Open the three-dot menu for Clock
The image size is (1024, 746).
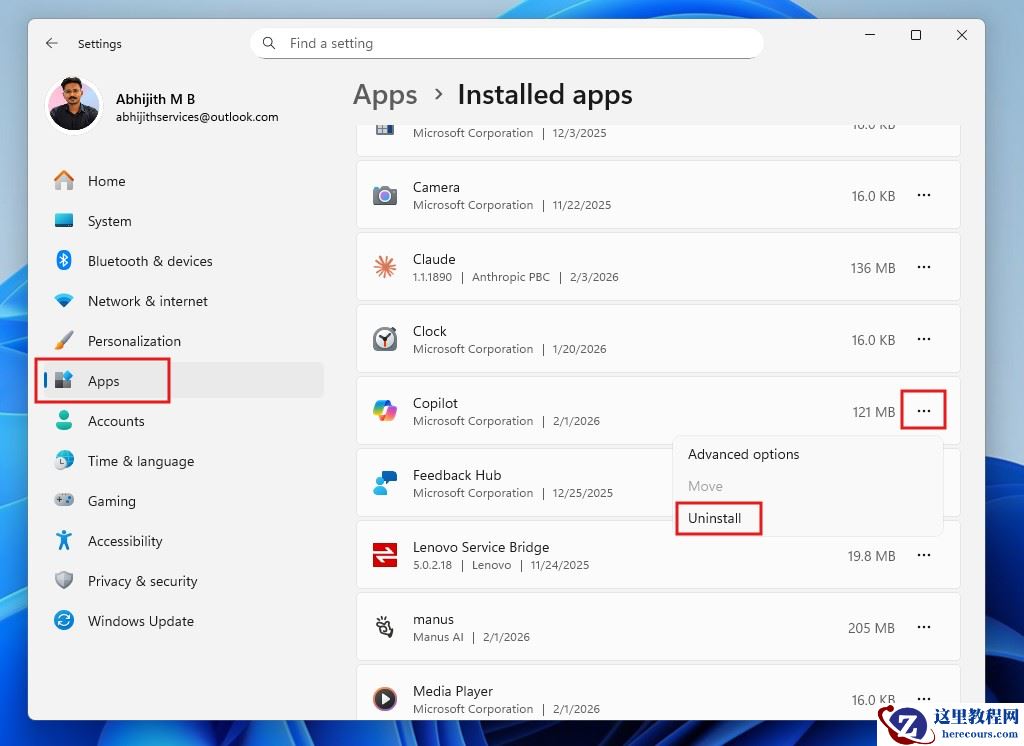coord(924,339)
